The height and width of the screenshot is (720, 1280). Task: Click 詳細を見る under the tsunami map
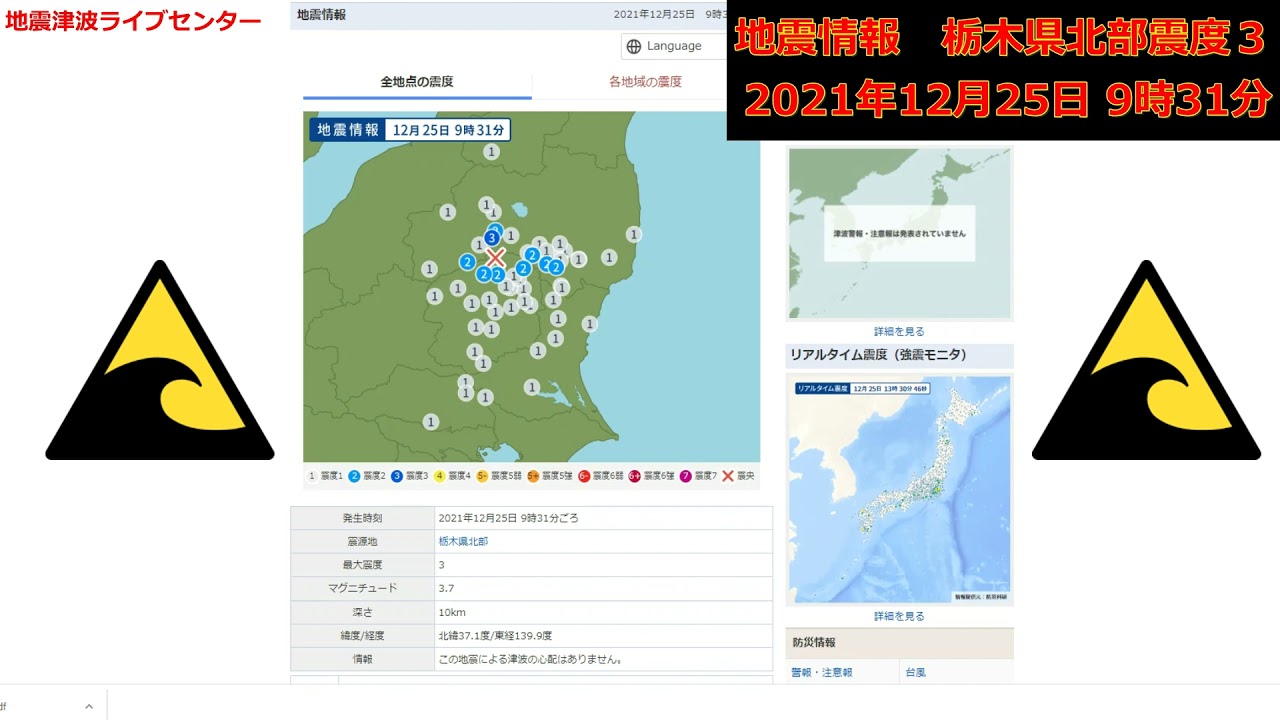tap(899, 331)
